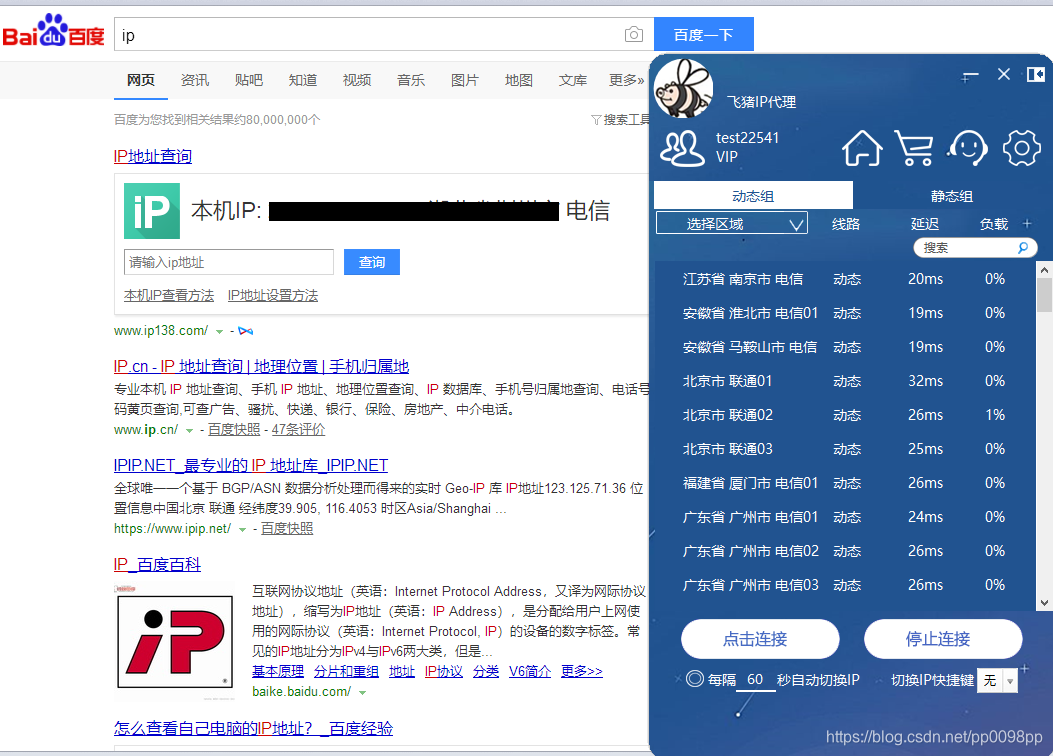Click the 点击连接 connect button
The width and height of the screenshot is (1053, 756).
click(760, 639)
